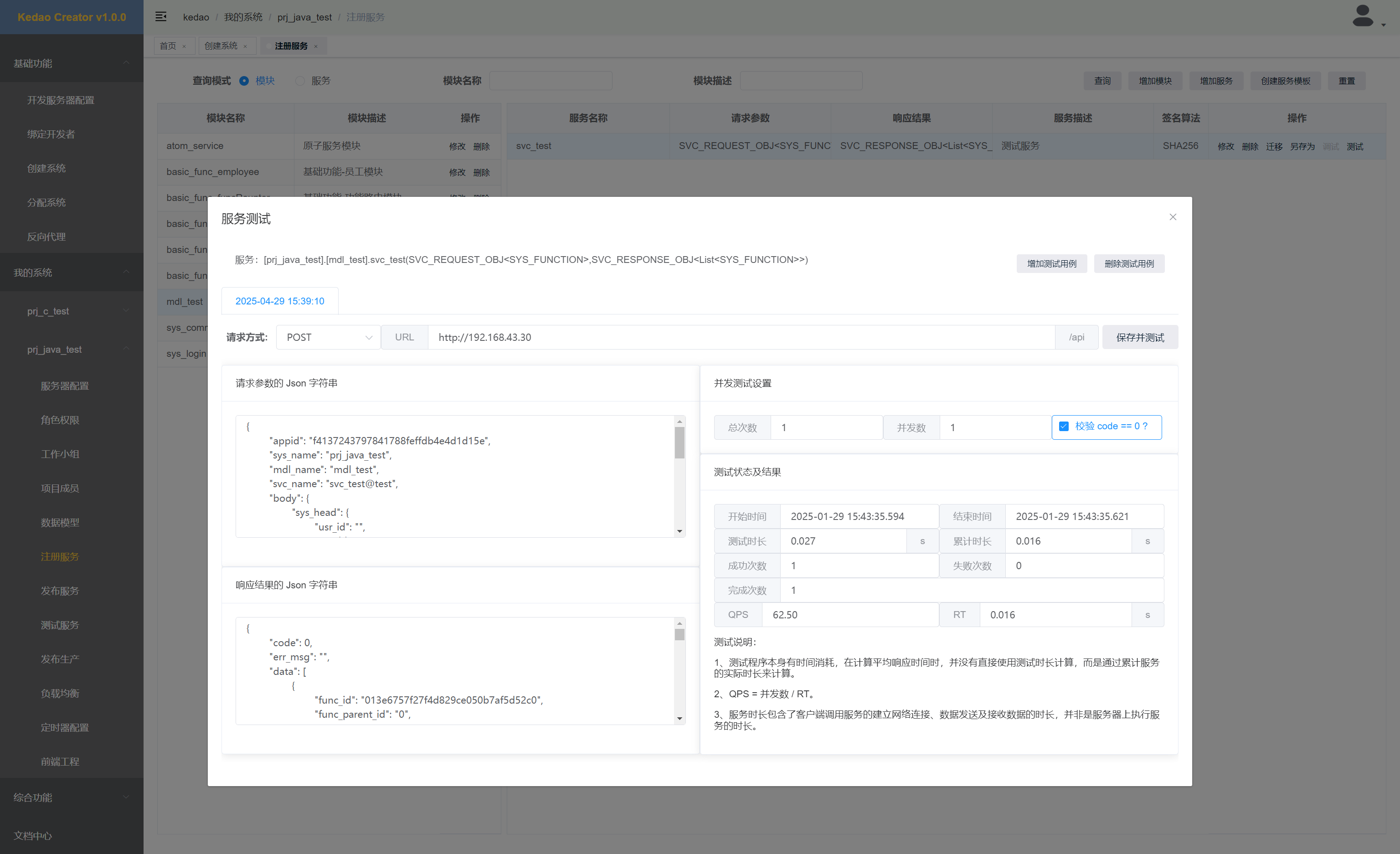Toggle the 校验 code == 0 checkbox

1064,426
